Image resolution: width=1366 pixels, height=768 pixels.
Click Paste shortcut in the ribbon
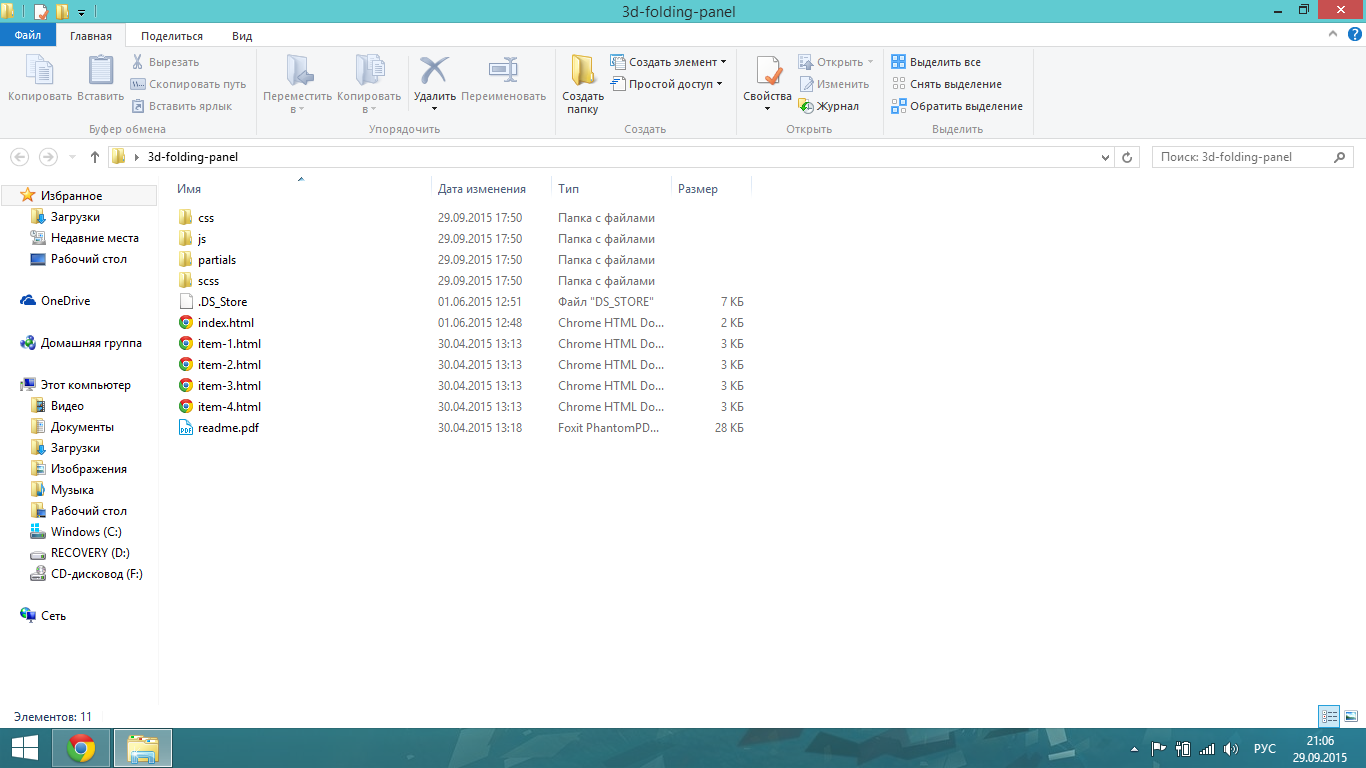click(x=181, y=106)
